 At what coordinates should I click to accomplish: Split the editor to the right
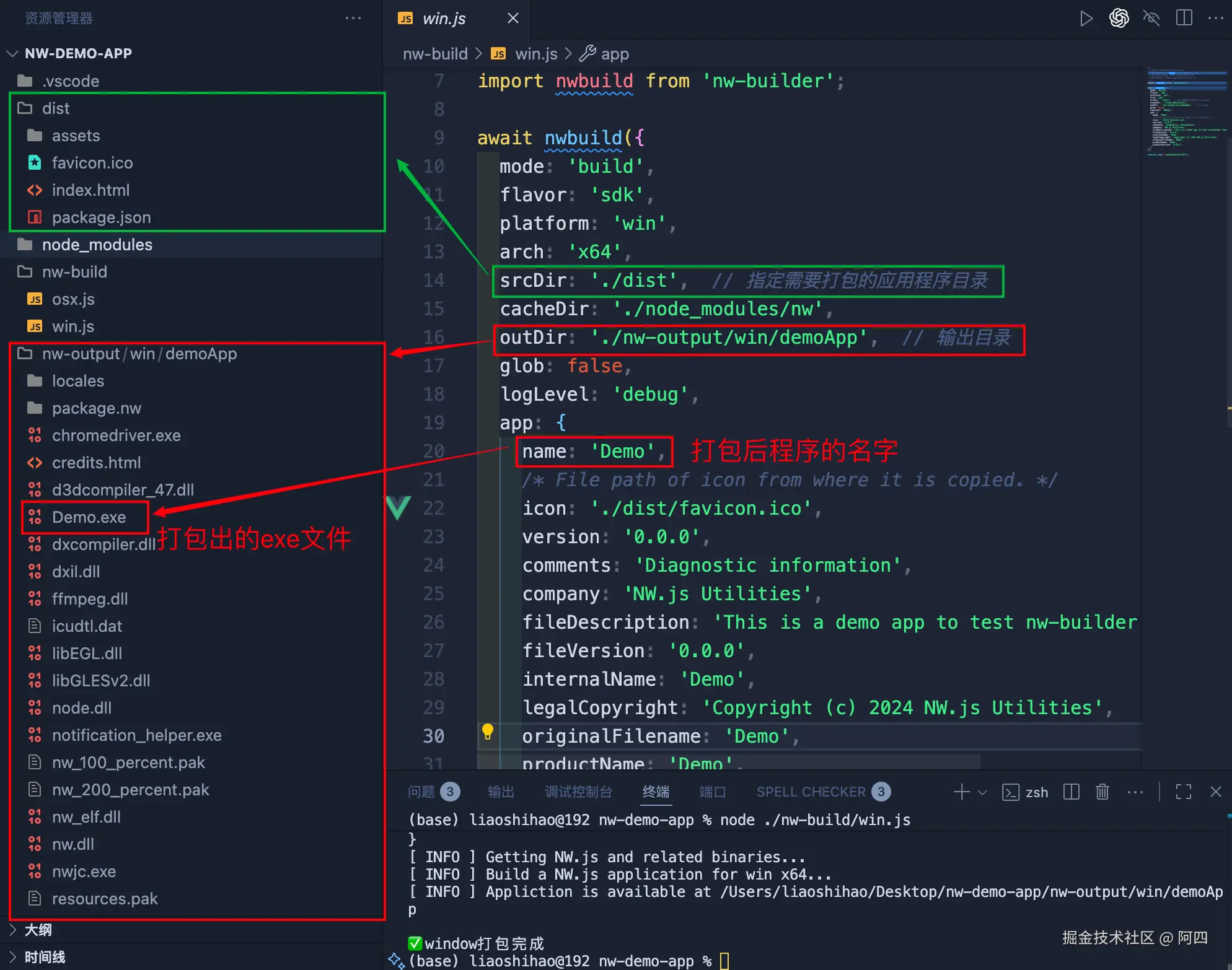click(x=1184, y=19)
